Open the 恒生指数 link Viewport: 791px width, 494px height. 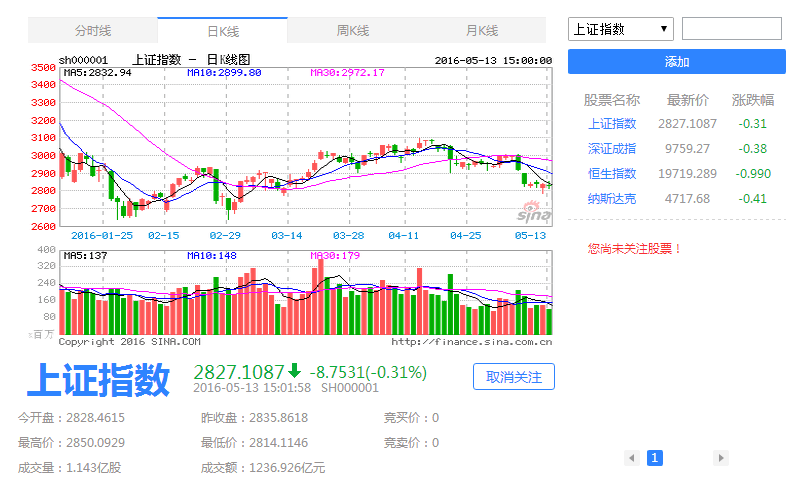coord(612,174)
